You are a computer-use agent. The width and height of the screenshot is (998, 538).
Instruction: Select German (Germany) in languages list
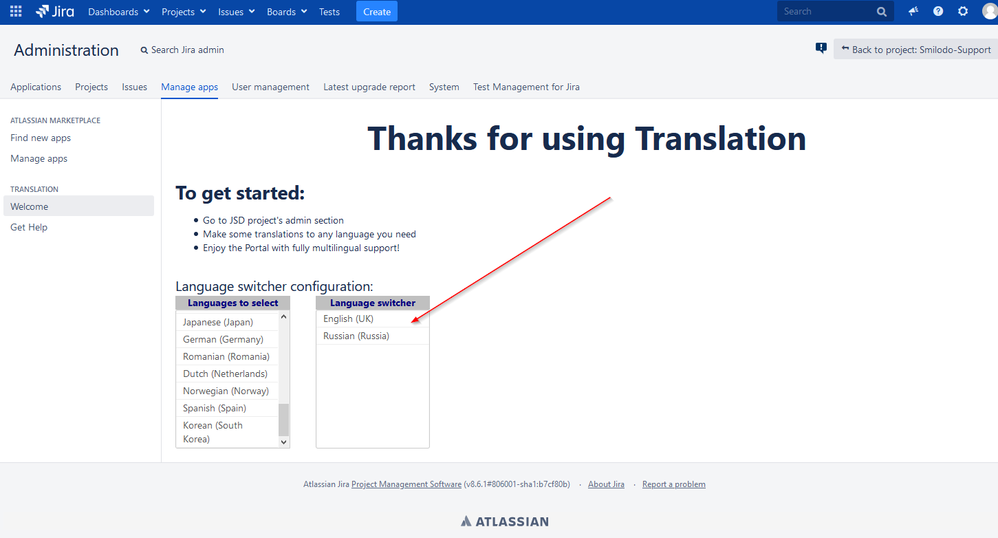click(x=227, y=339)
